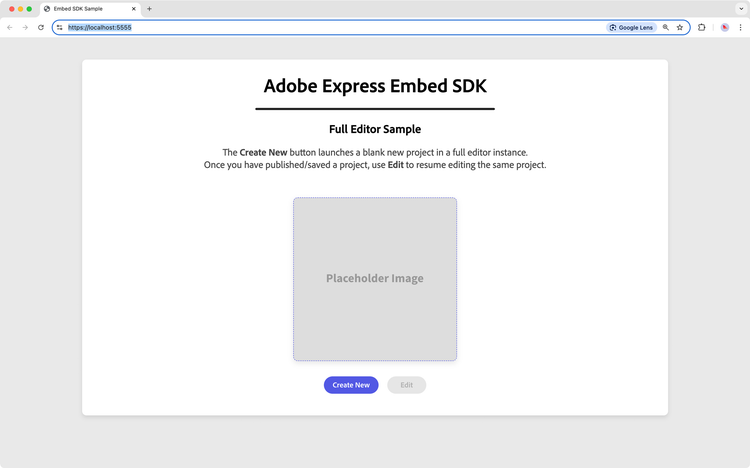
Task: Open Chrome's three-dot menu
Action: pos(740,28)
